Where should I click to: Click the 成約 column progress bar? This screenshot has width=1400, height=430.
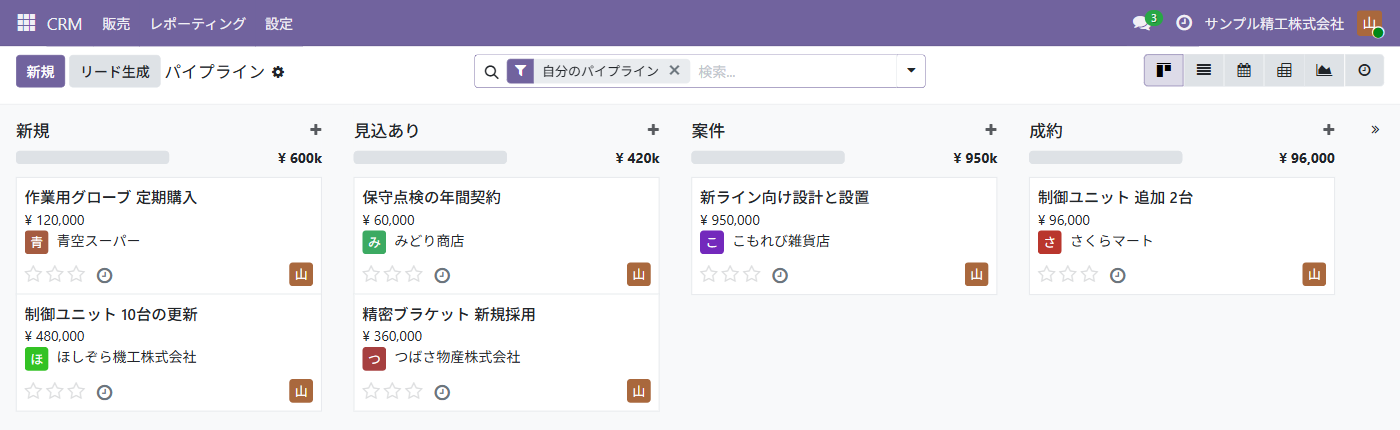pyautogui.click(x=1106, y=157)
